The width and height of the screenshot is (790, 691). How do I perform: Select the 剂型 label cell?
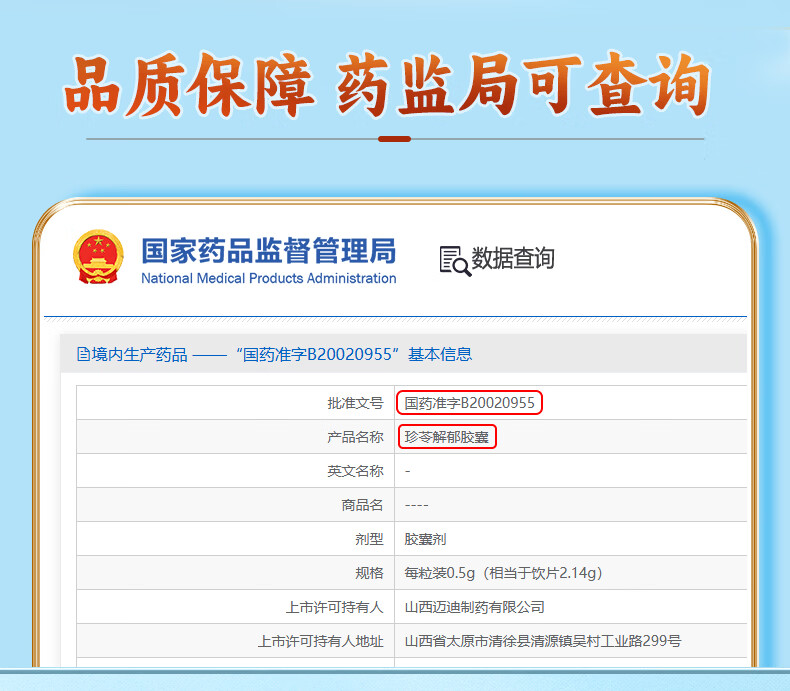(235, 539)
